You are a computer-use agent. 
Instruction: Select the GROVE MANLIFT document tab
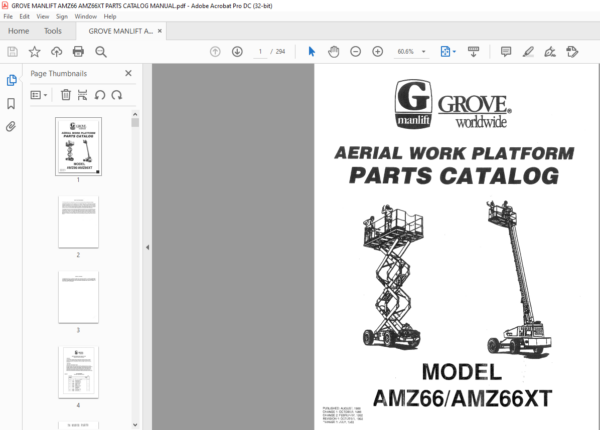pos(120,31)
